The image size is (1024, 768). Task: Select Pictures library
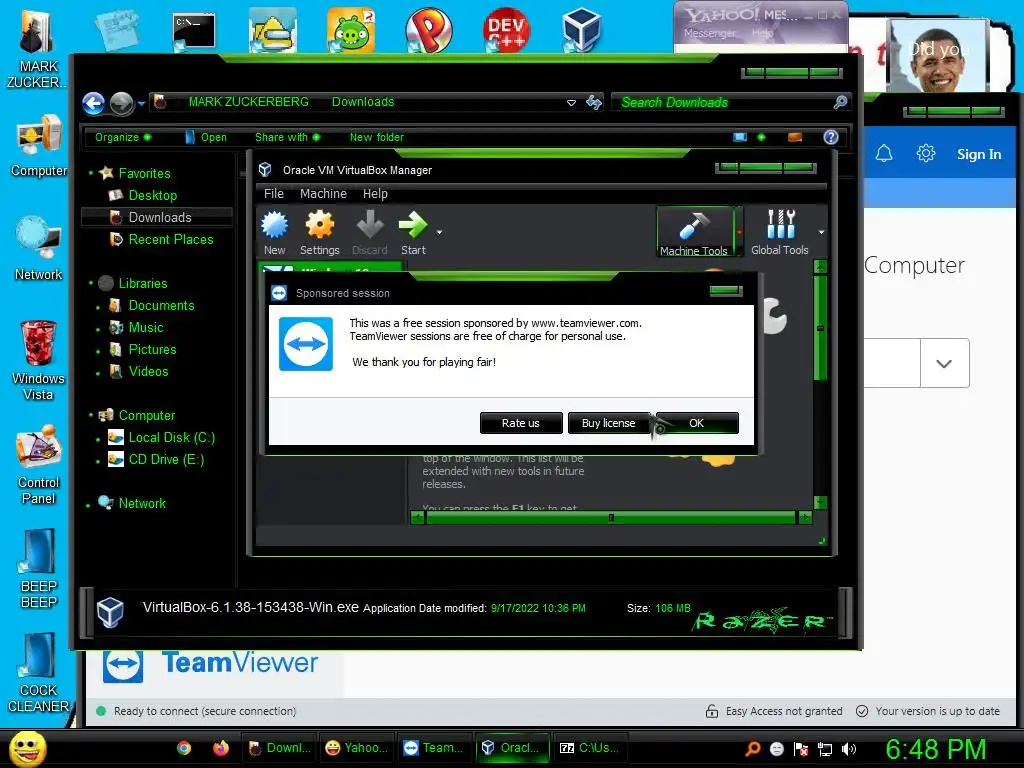pyautogui.click(x=152, y=349)
